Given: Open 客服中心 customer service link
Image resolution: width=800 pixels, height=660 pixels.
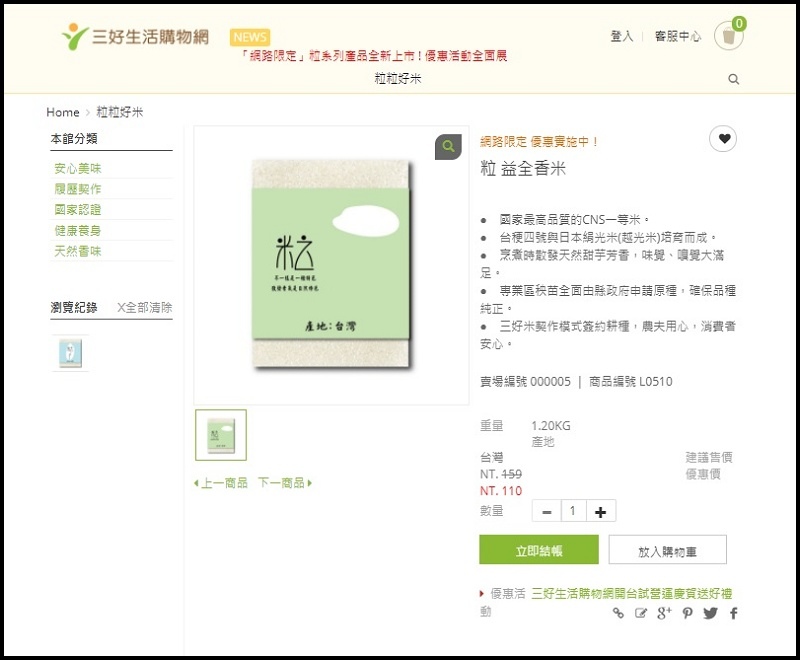Looking at the screenshot, I should click(x=678, y=36).
